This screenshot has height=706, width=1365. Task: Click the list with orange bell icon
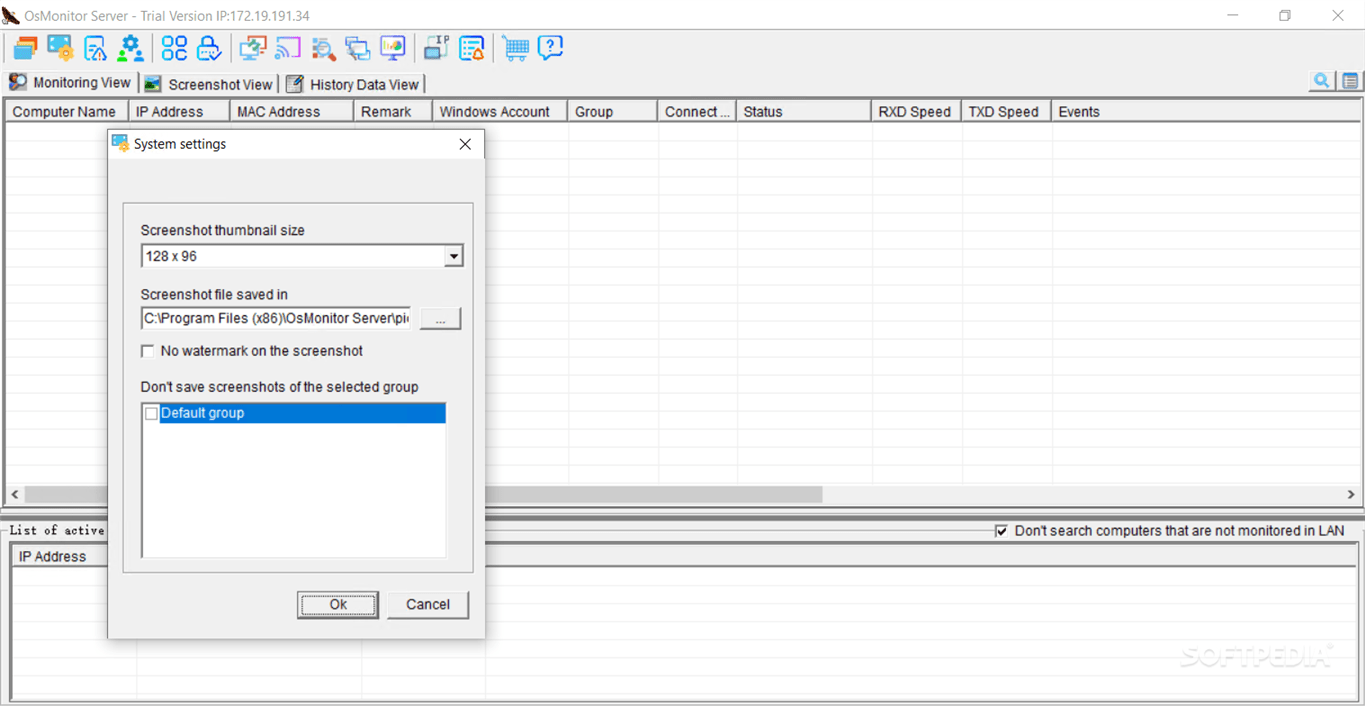(471, 48)
